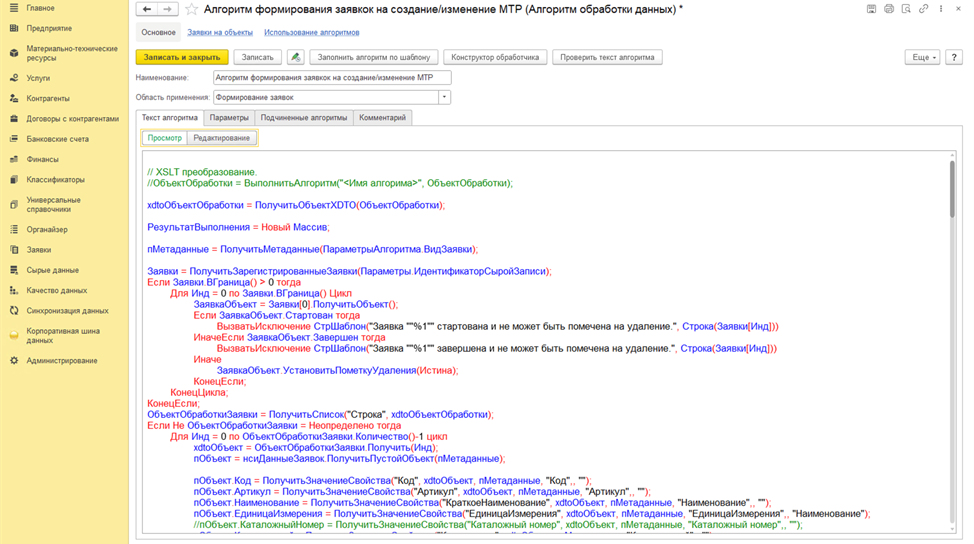
Task: Open the Параметры tab
Action: click(x=229, y=118)
